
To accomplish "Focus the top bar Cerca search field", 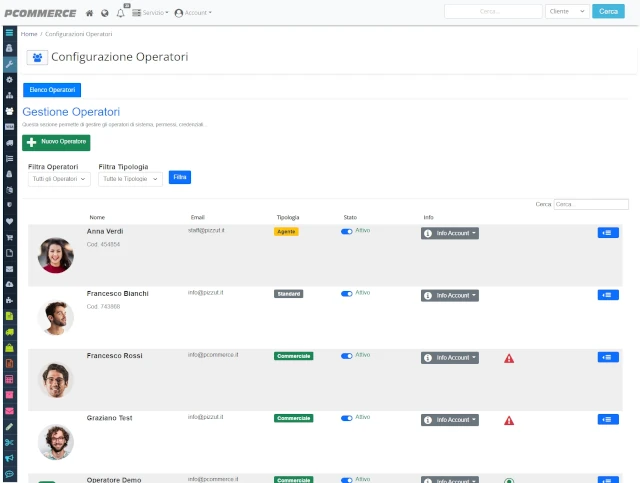I will pos(493,11).
